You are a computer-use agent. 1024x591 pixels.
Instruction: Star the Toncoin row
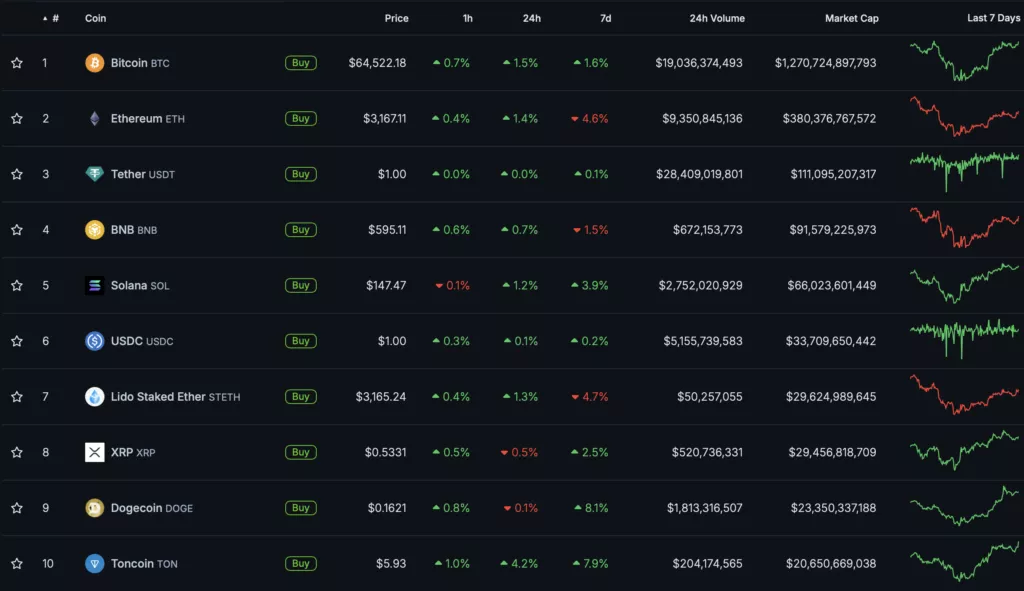17,564
